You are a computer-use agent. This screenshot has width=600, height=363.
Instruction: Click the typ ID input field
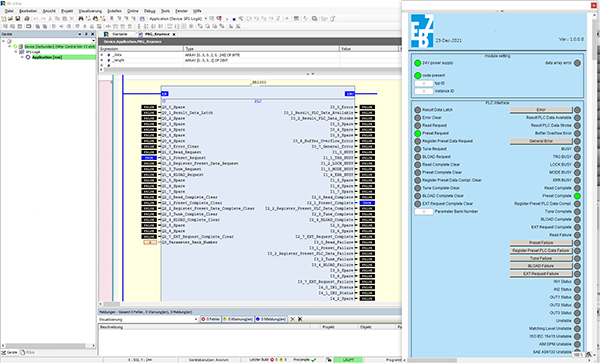coord(424,83)
